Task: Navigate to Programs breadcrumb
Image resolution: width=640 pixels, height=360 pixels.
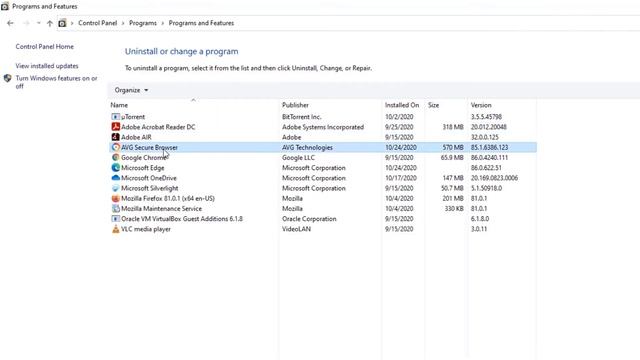Action: (x=143, y=23)
